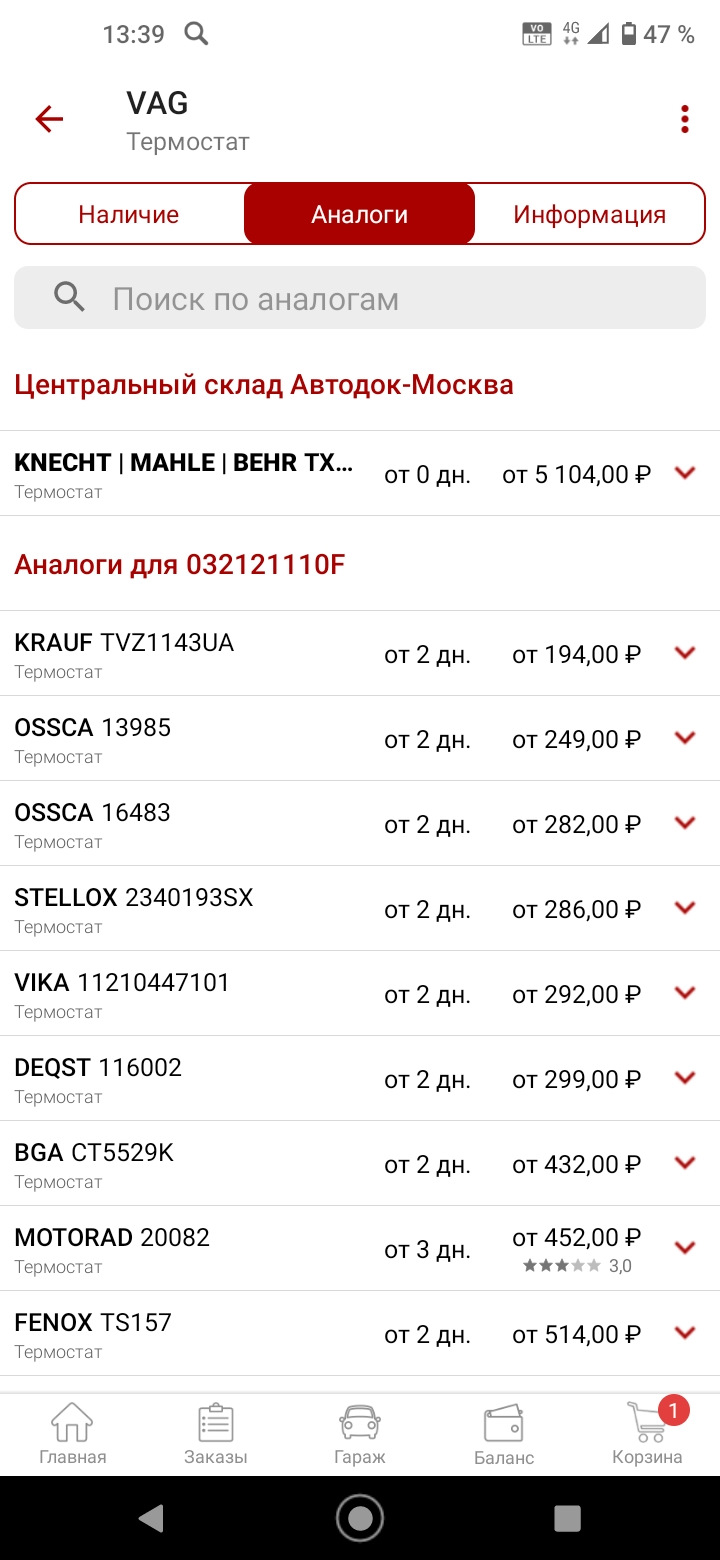Select the Аналоги tab
This screenshot has width=720, height=1560.
coord(359,214)
